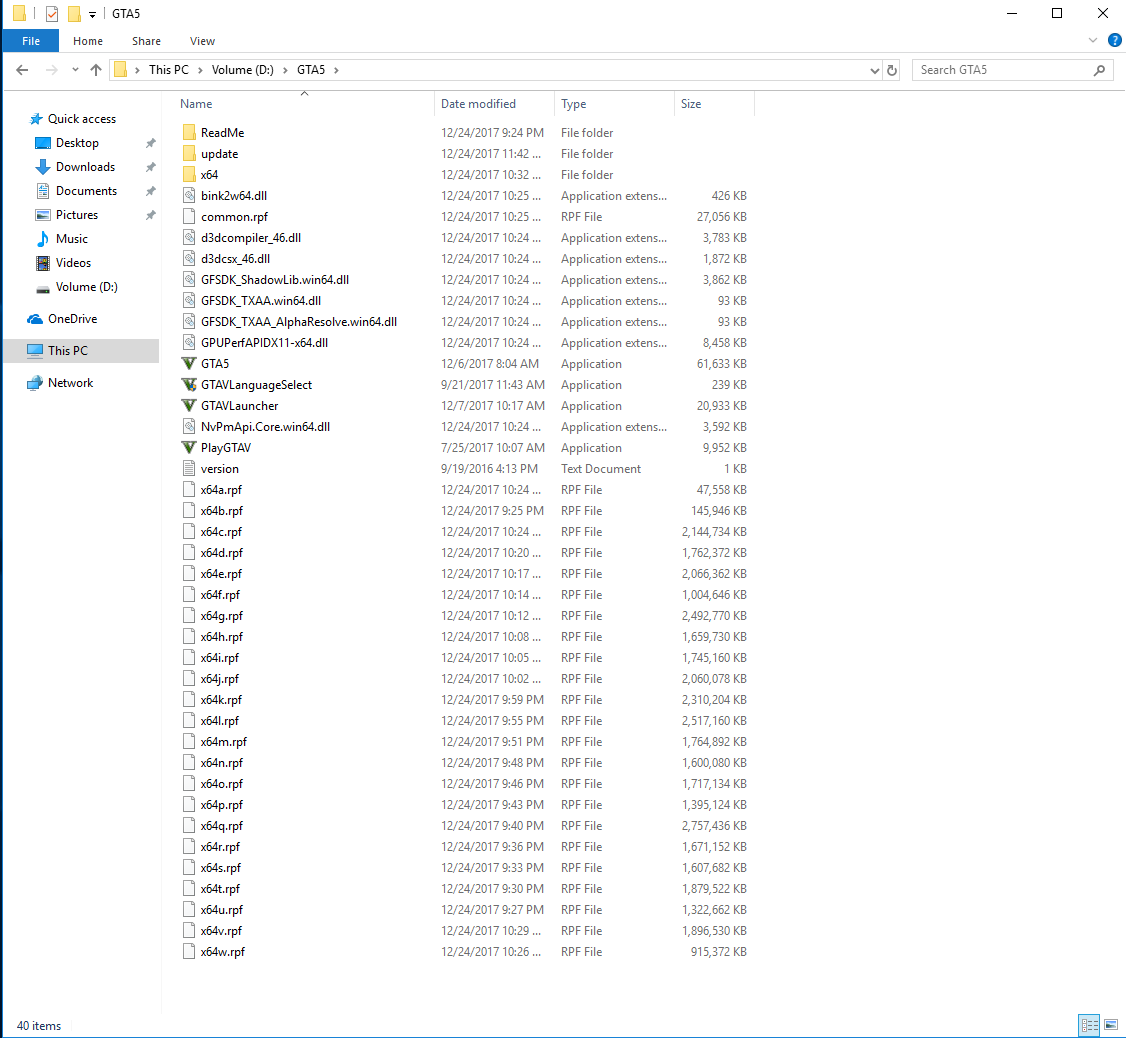Open Quick access in navigation pane
Screen dimensions: 1126x1038
(81, 119)
